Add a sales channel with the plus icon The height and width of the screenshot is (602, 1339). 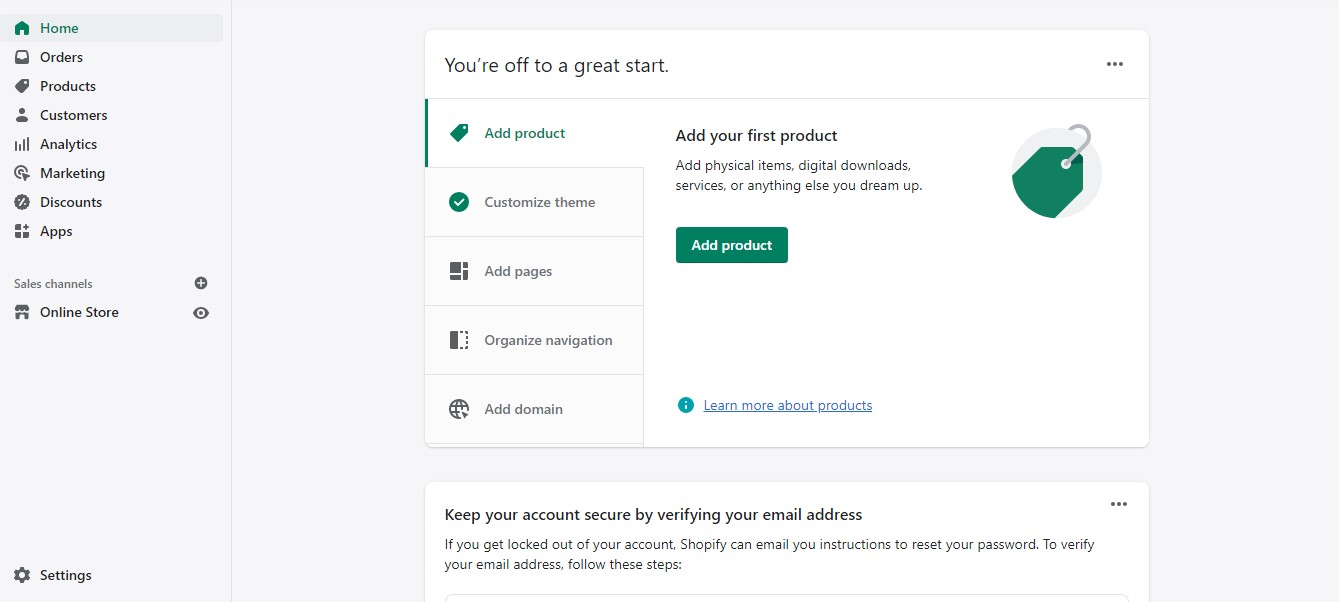click(x=200, y=283)
